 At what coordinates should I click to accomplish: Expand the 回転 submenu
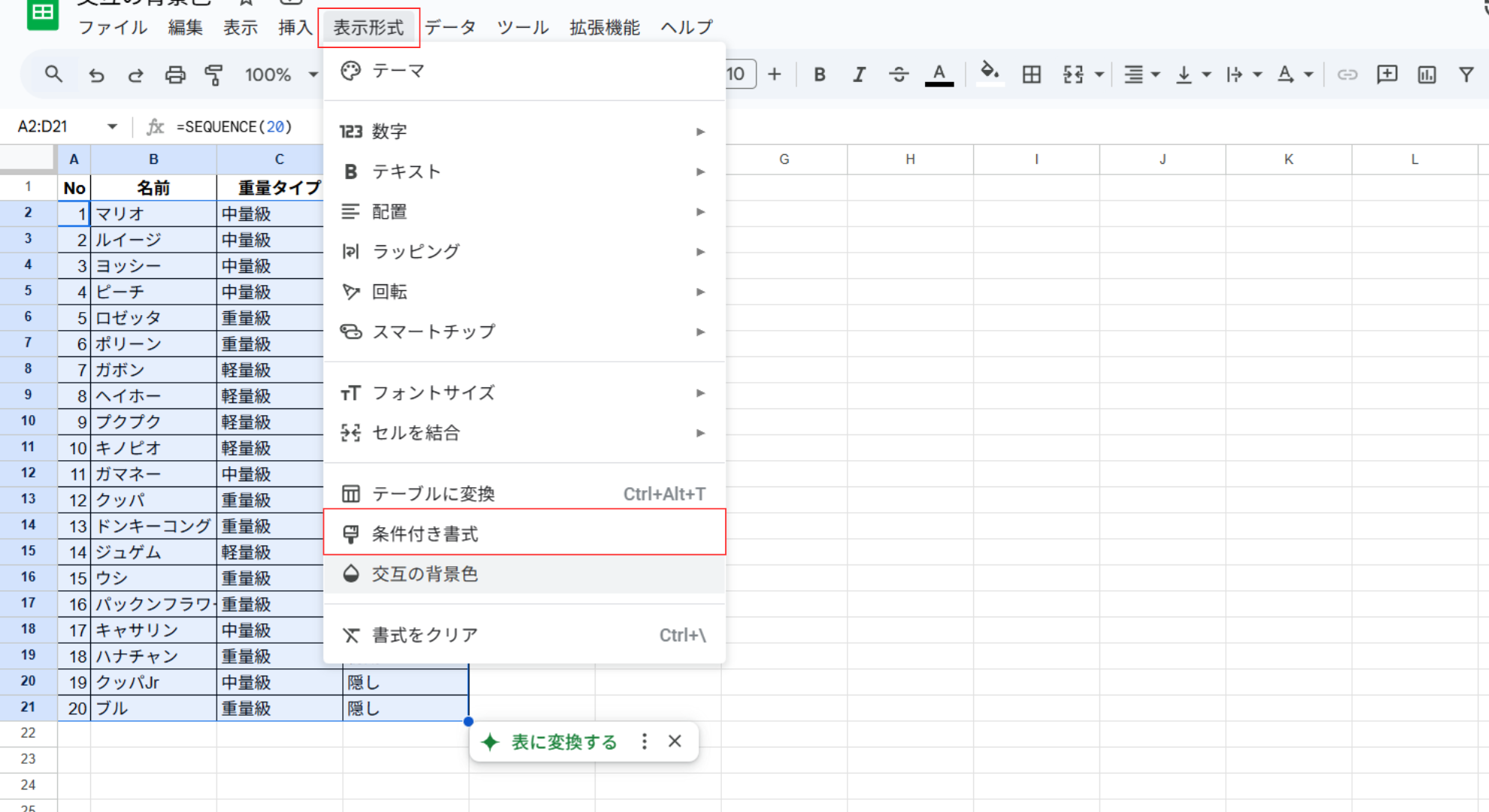tap(524, 292)
